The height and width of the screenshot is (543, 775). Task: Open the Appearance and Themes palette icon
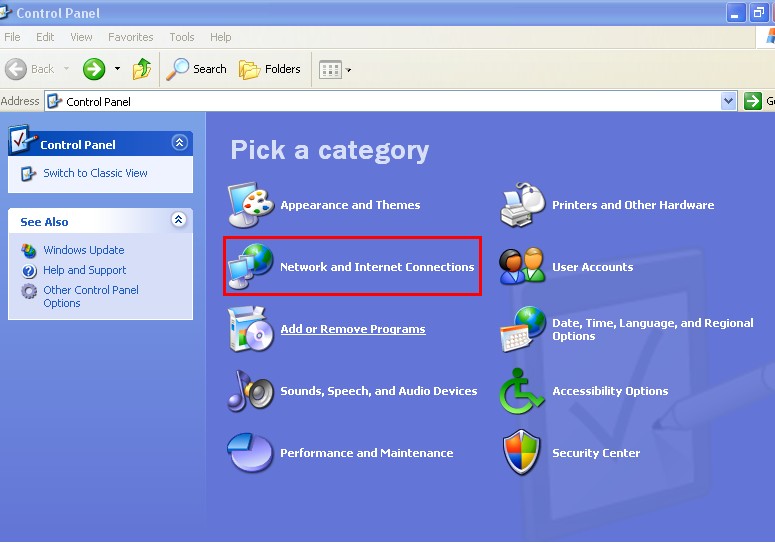click(x=251, y=205)
